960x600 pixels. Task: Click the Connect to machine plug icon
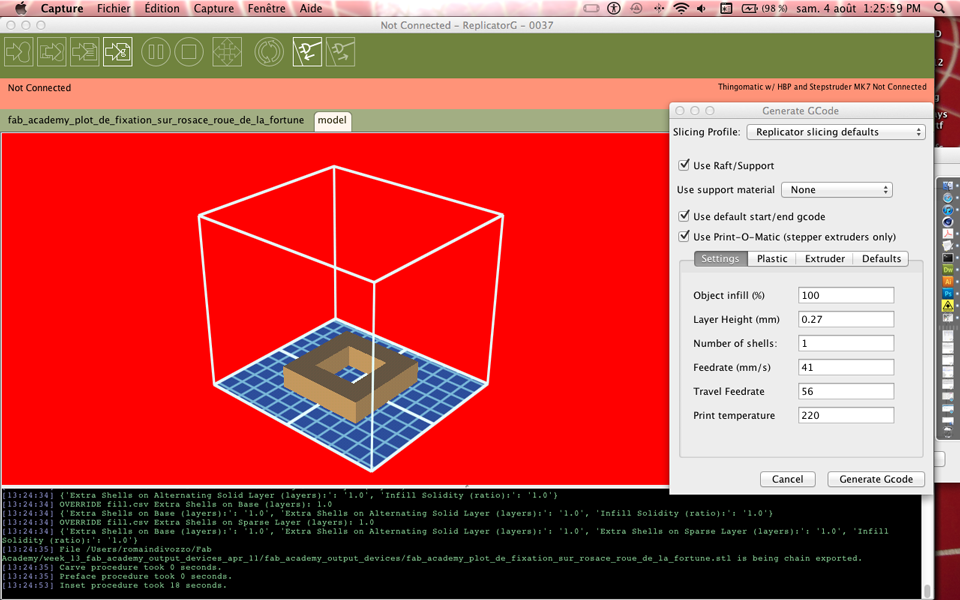coord(307,52)
